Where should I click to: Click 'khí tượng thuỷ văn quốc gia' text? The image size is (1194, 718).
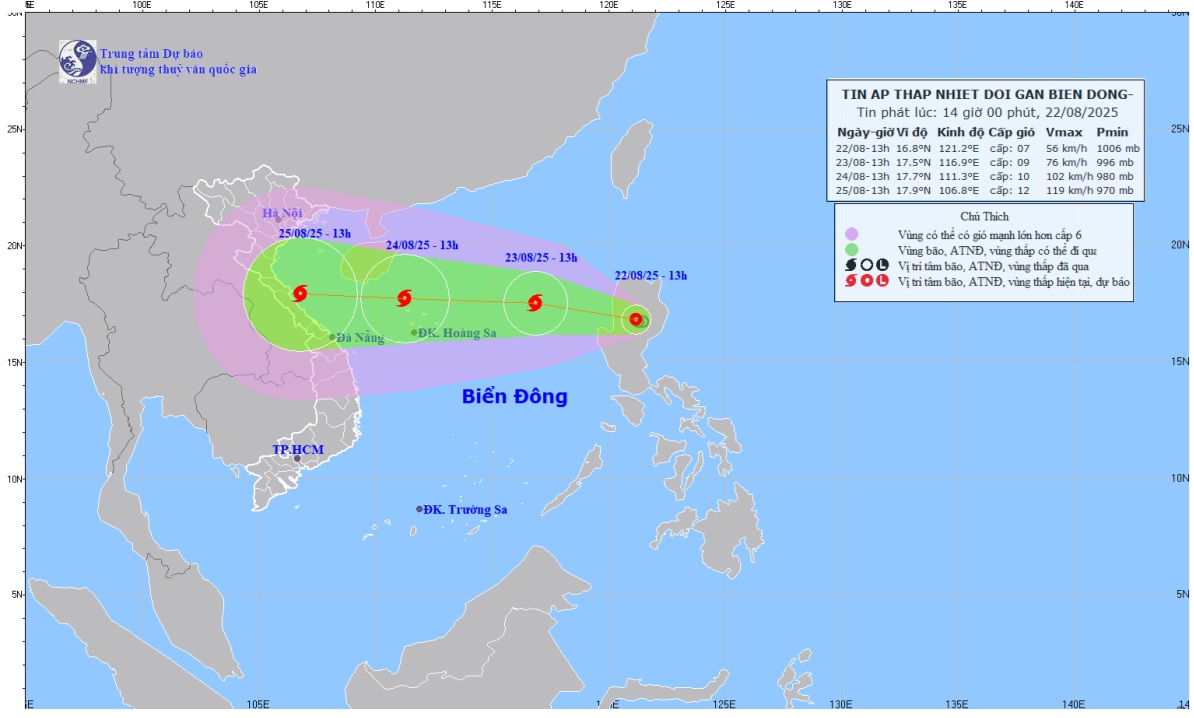(x=178, y=69)
